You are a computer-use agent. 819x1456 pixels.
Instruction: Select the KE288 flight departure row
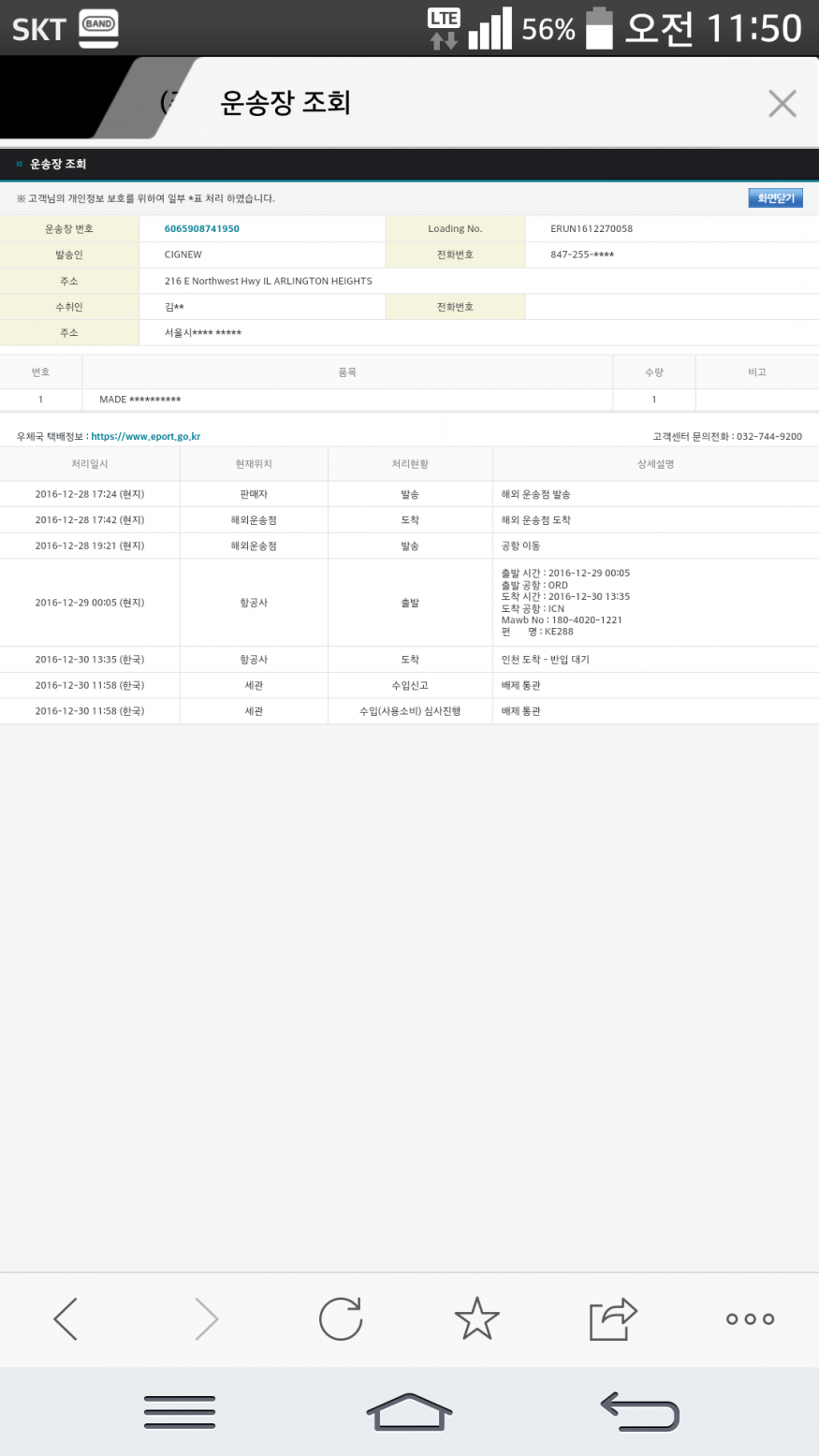pyautogui.click(x=409, y=603)
